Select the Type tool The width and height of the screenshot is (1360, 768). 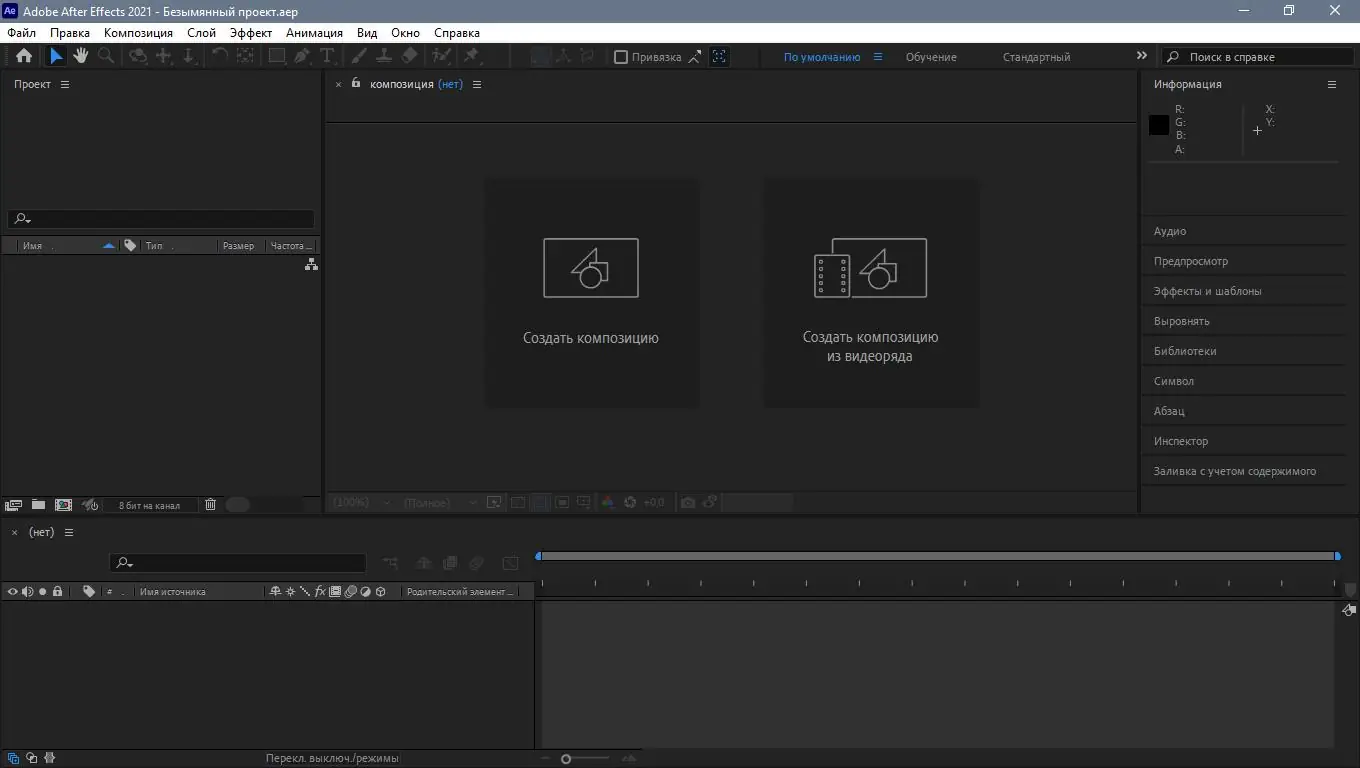327,56
